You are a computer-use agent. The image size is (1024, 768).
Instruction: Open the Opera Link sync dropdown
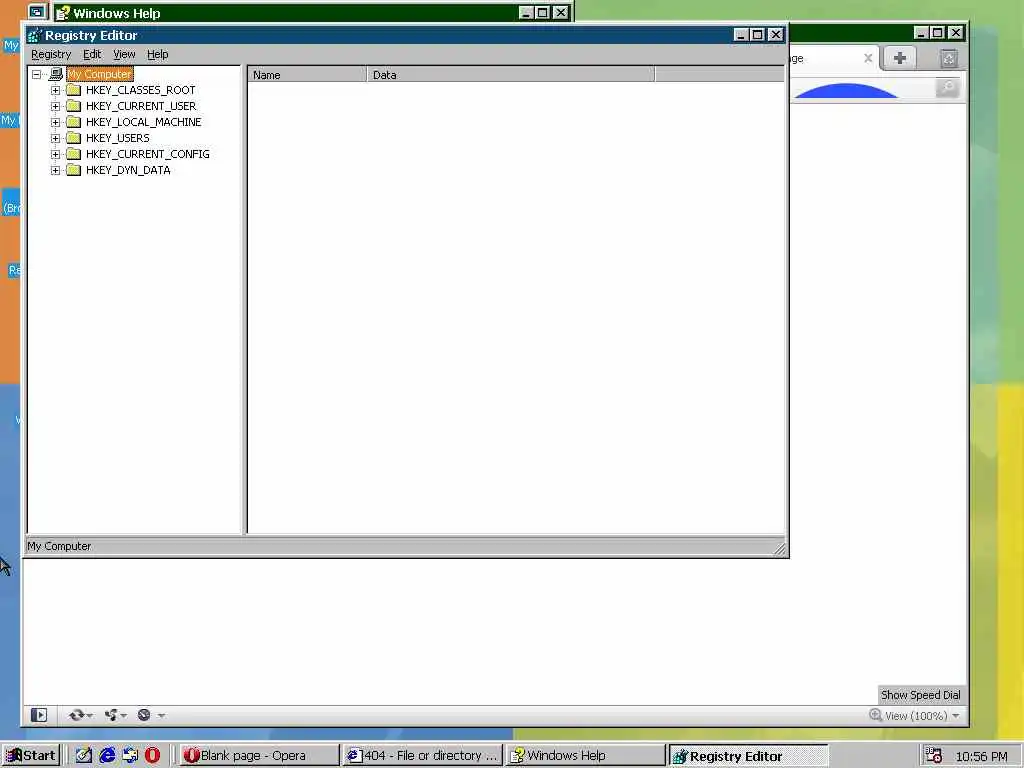click(80, 715)
